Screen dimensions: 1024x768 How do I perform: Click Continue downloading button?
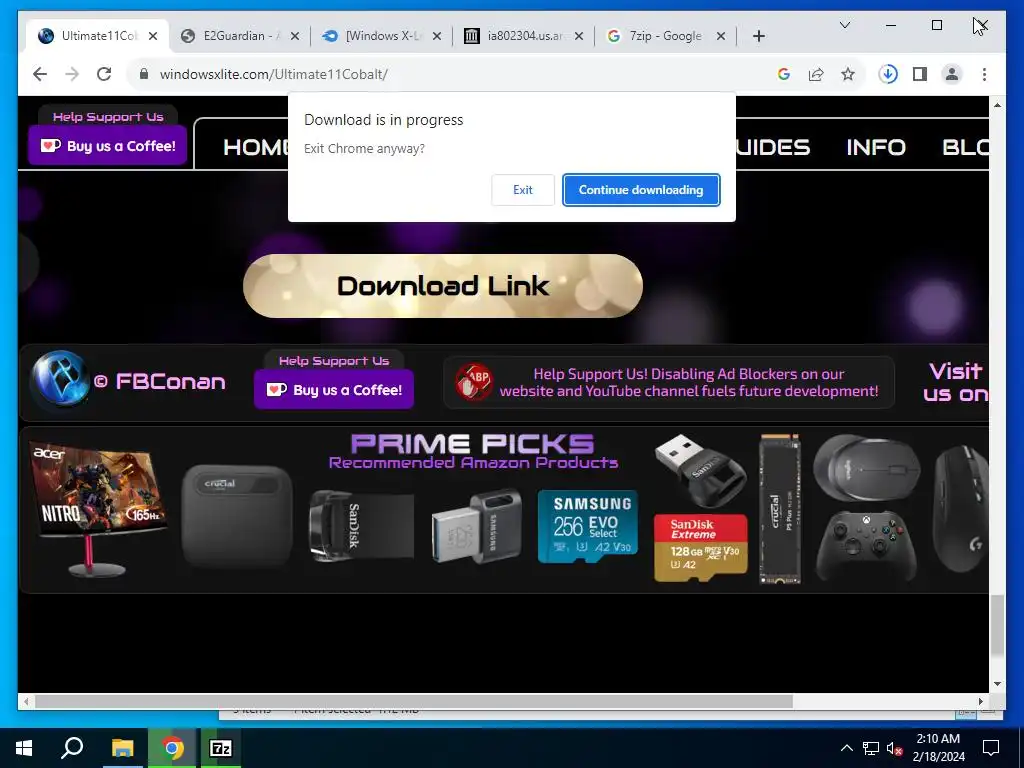(x=641, y=190)
